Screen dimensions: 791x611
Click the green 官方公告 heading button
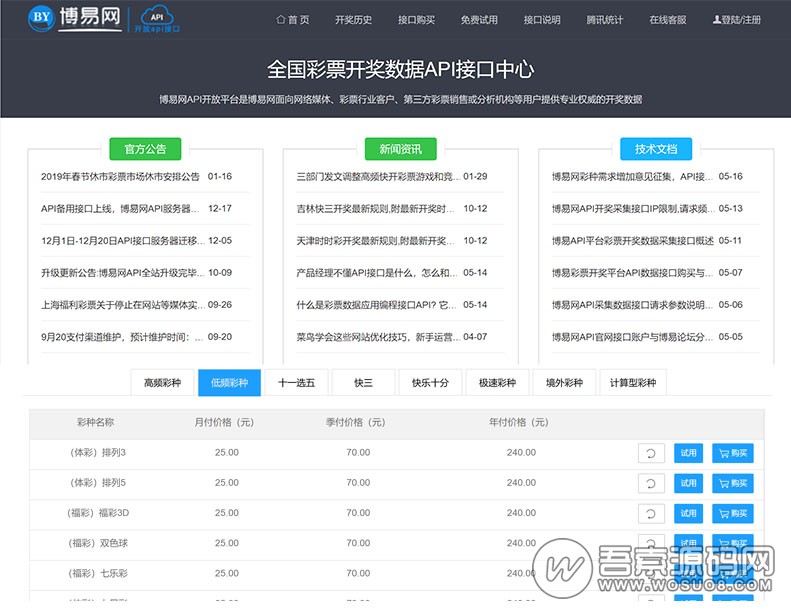click(x=145, y=149)
